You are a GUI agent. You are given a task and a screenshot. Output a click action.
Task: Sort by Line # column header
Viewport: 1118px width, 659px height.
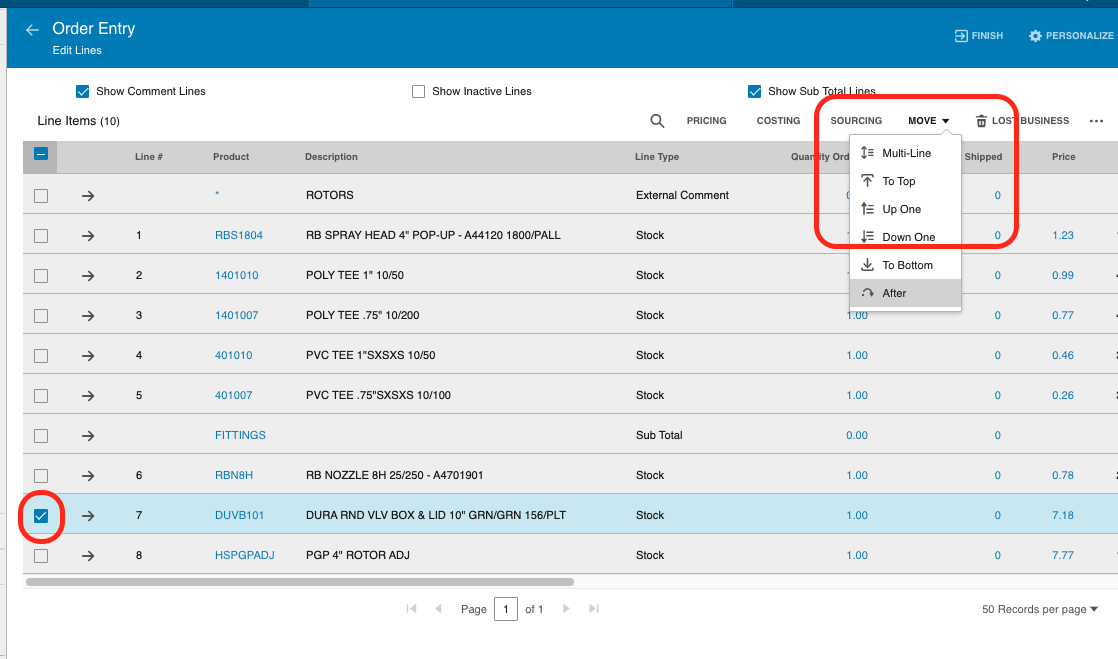[149, 157]
